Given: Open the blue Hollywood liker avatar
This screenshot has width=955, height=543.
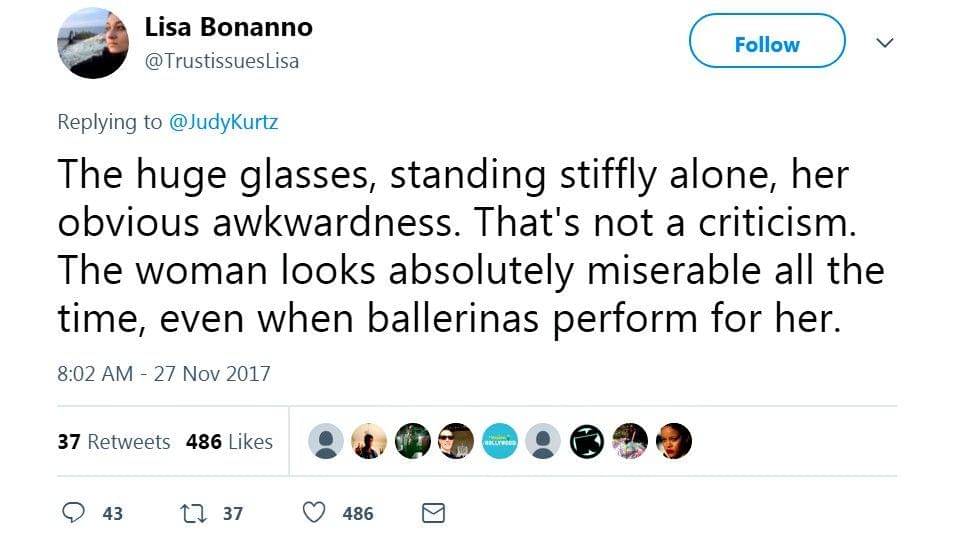Looking at the screenshot, I should (500, 441).
